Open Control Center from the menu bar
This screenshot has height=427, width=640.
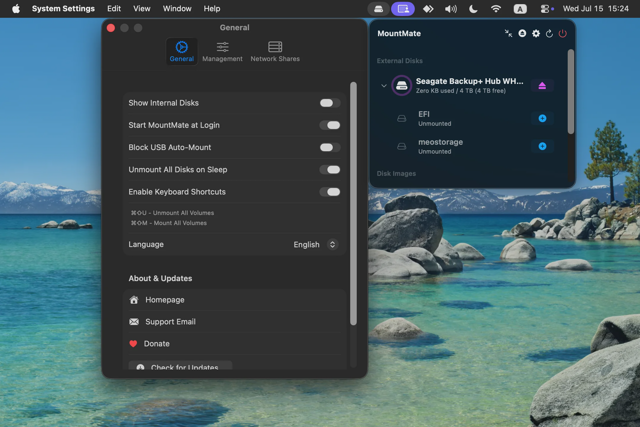pyautogui.click(x=544, y=9)
